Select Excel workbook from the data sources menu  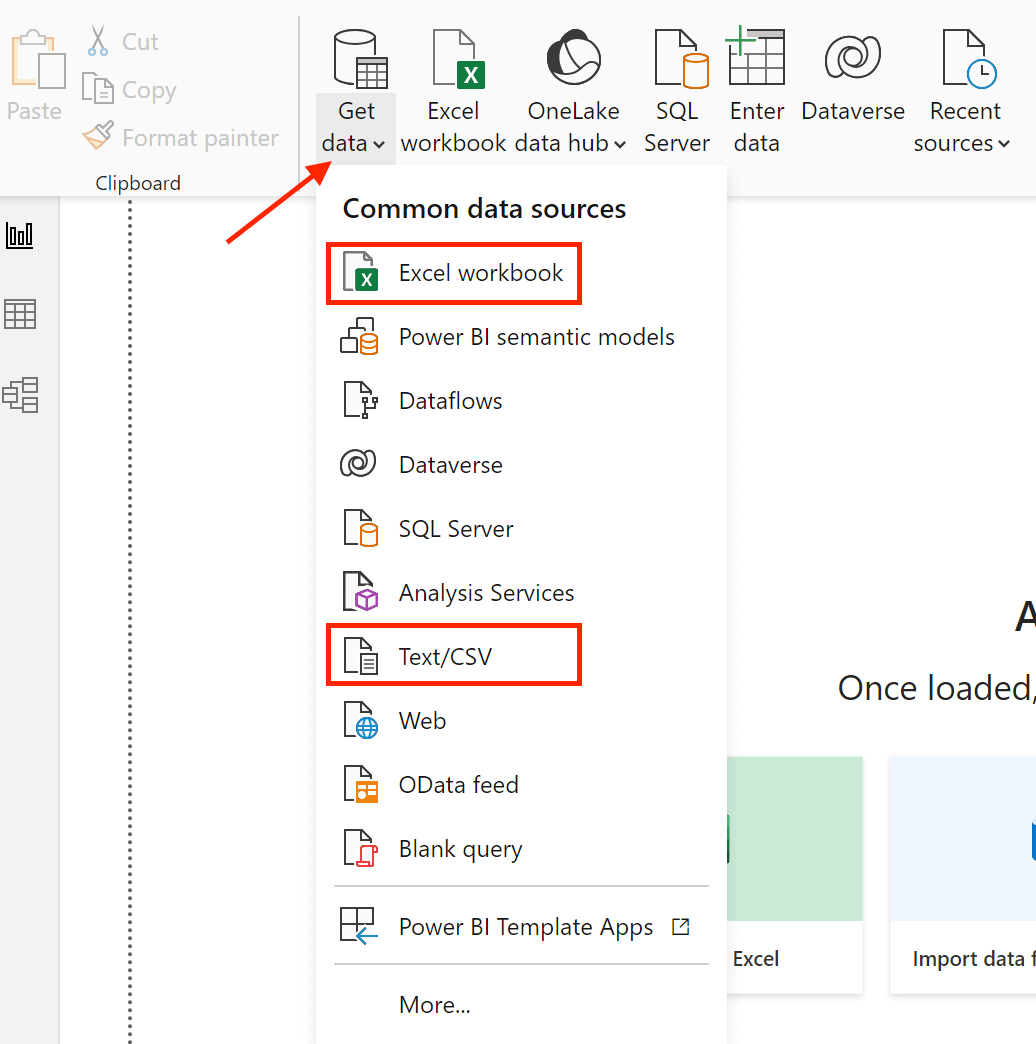[x=454, y=274]
